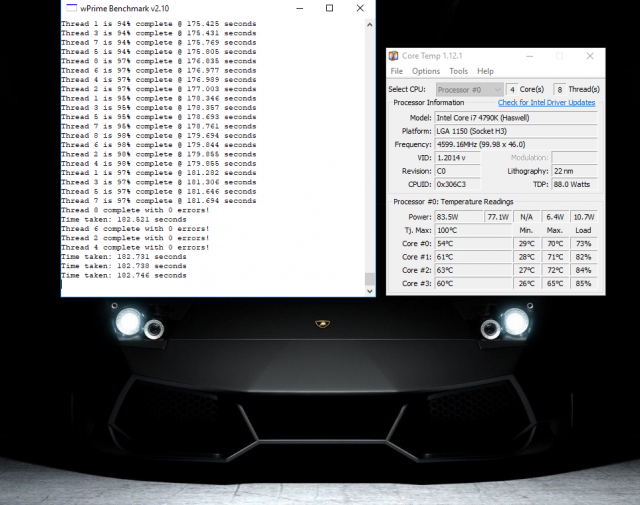The image size is (640, 505).
Task: Close the Core Temp window
Action: (588, 55)
